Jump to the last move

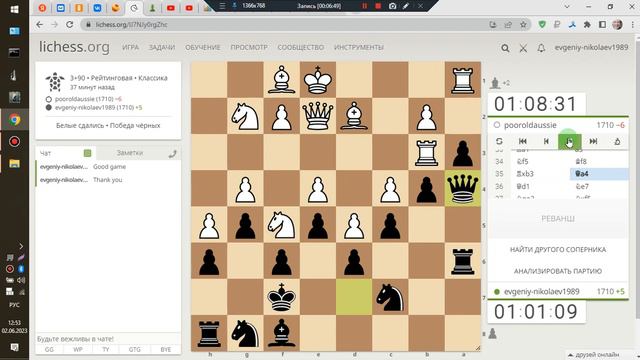coord(593,141)
